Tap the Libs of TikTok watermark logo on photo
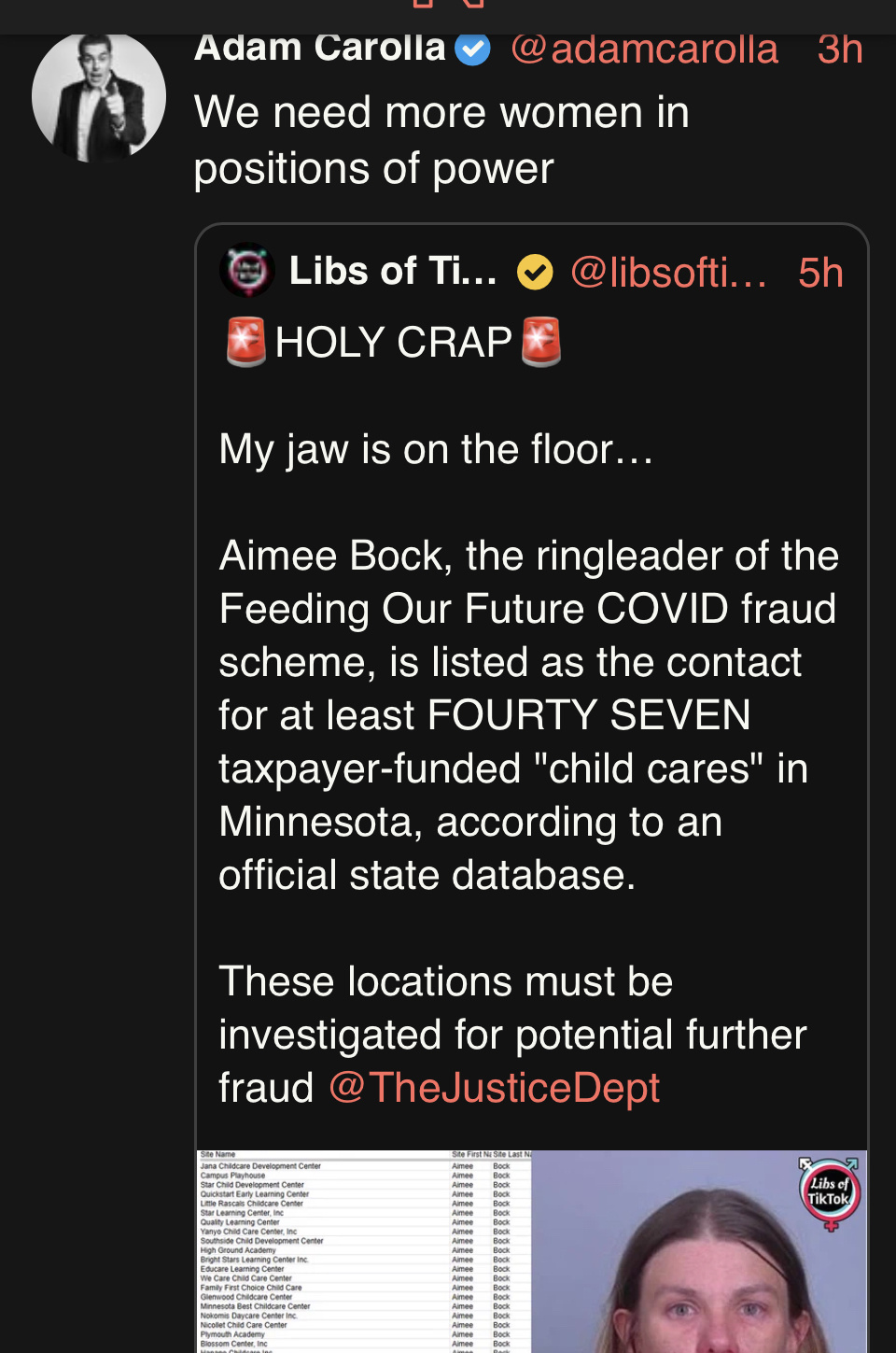Image resolution: width=896 pixels, height=1353 pixels. [x=829, y=1193]
